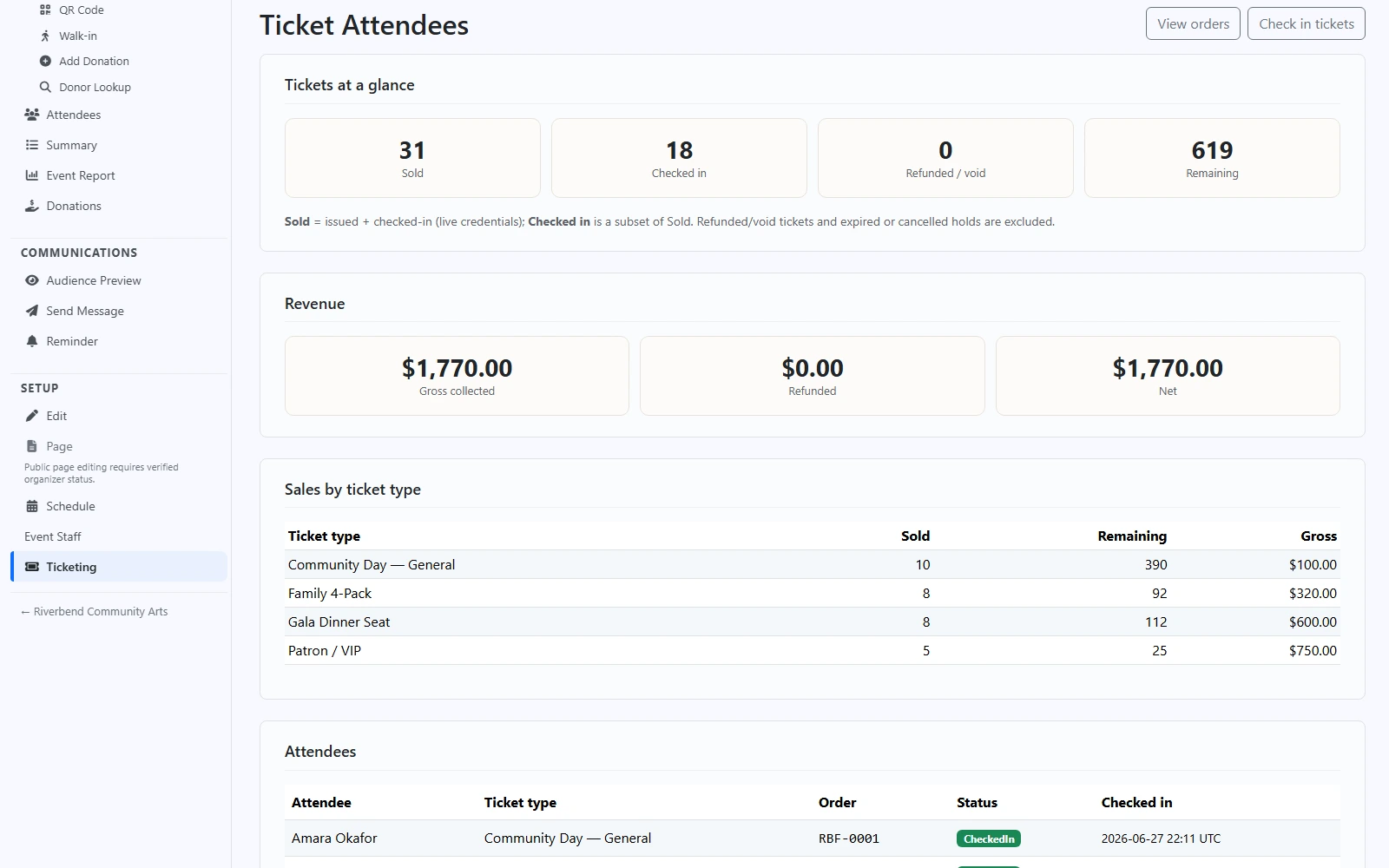
Task: Click the Ticketing ticket icon
Action: [32, 567]
